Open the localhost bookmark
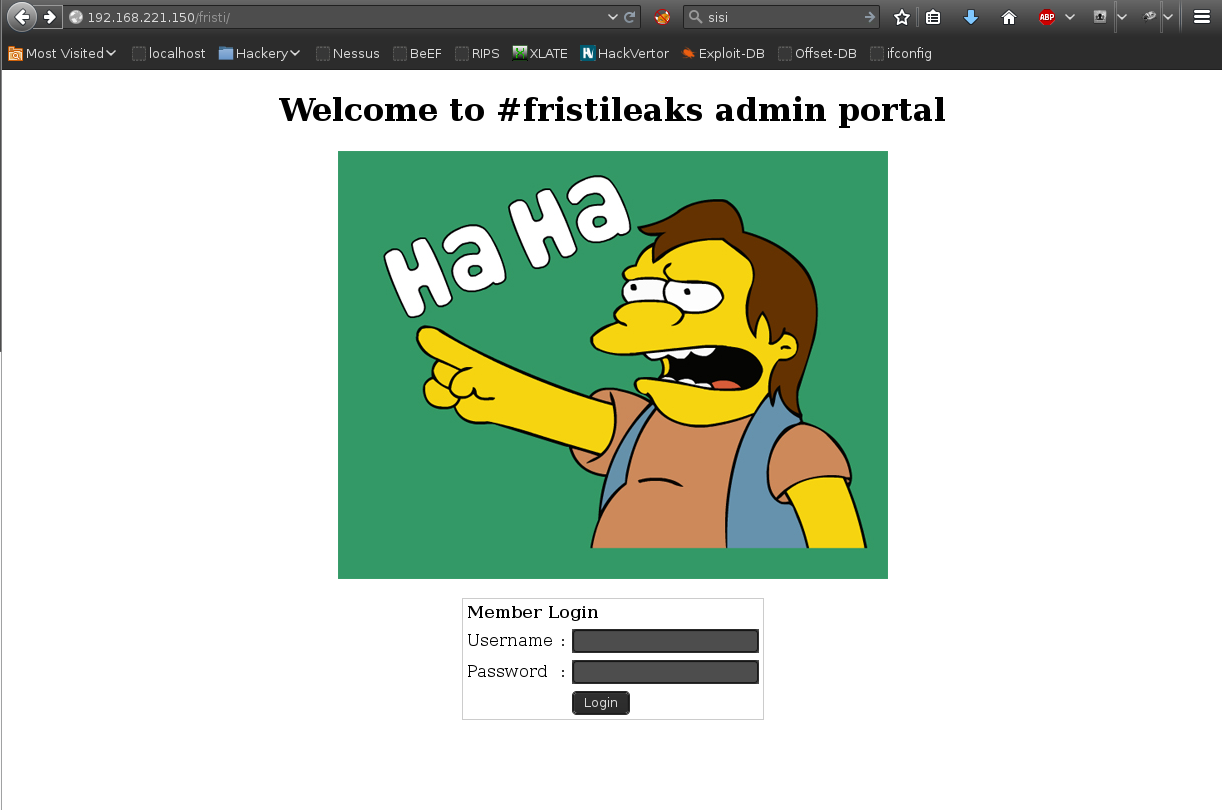Screen dimensions: 1222x810 click(176, 53)
